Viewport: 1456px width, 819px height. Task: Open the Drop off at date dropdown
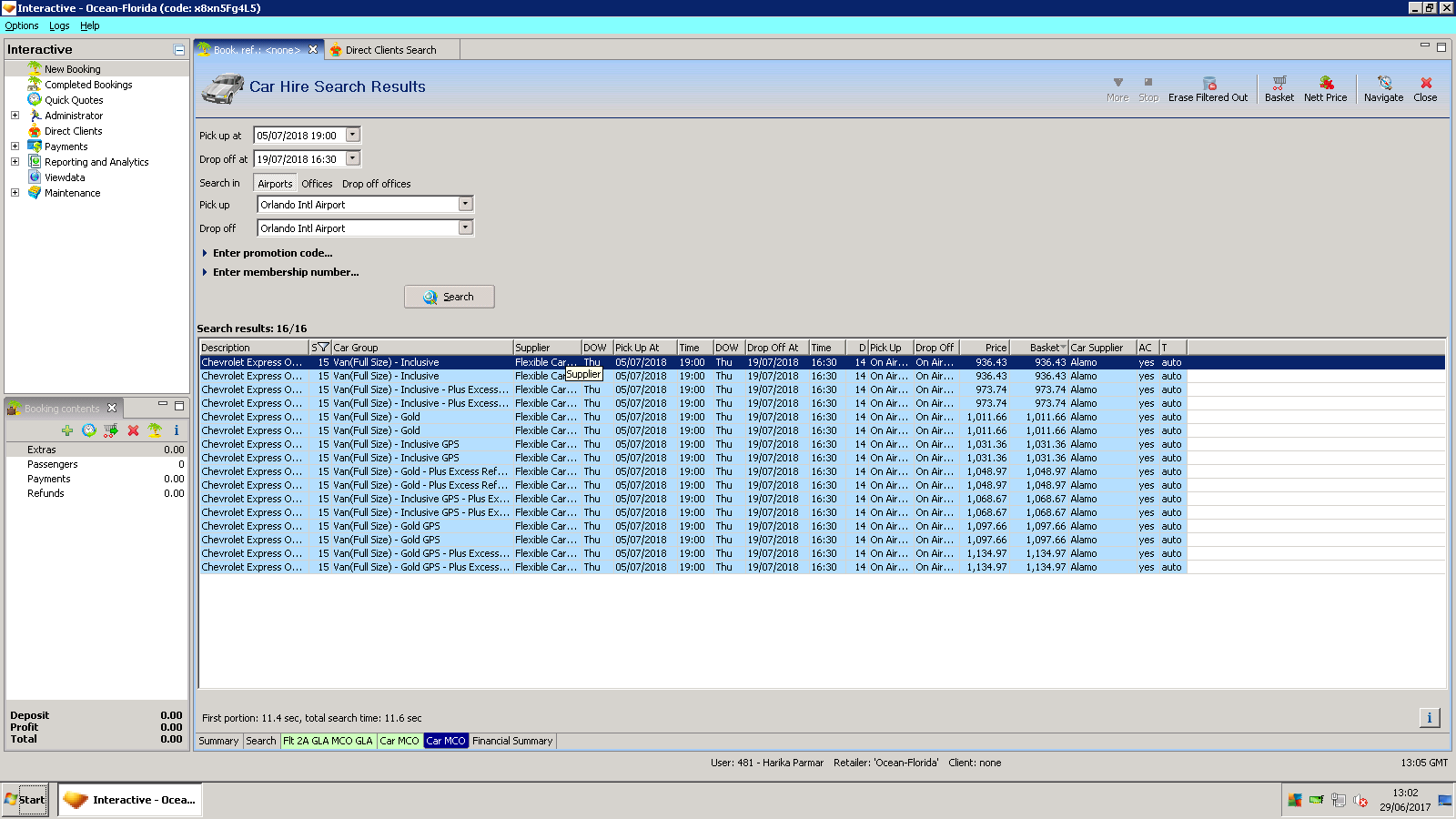tap(353, 159)
